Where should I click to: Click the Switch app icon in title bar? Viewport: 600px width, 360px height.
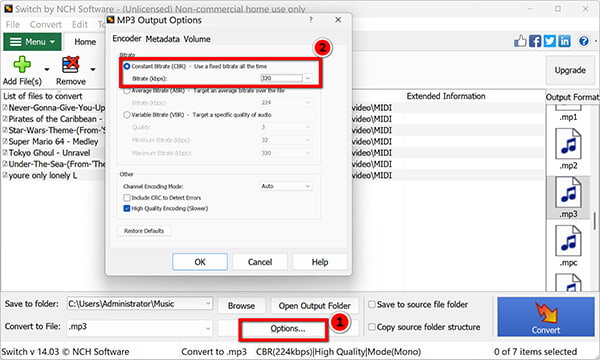tap(8, 8)
